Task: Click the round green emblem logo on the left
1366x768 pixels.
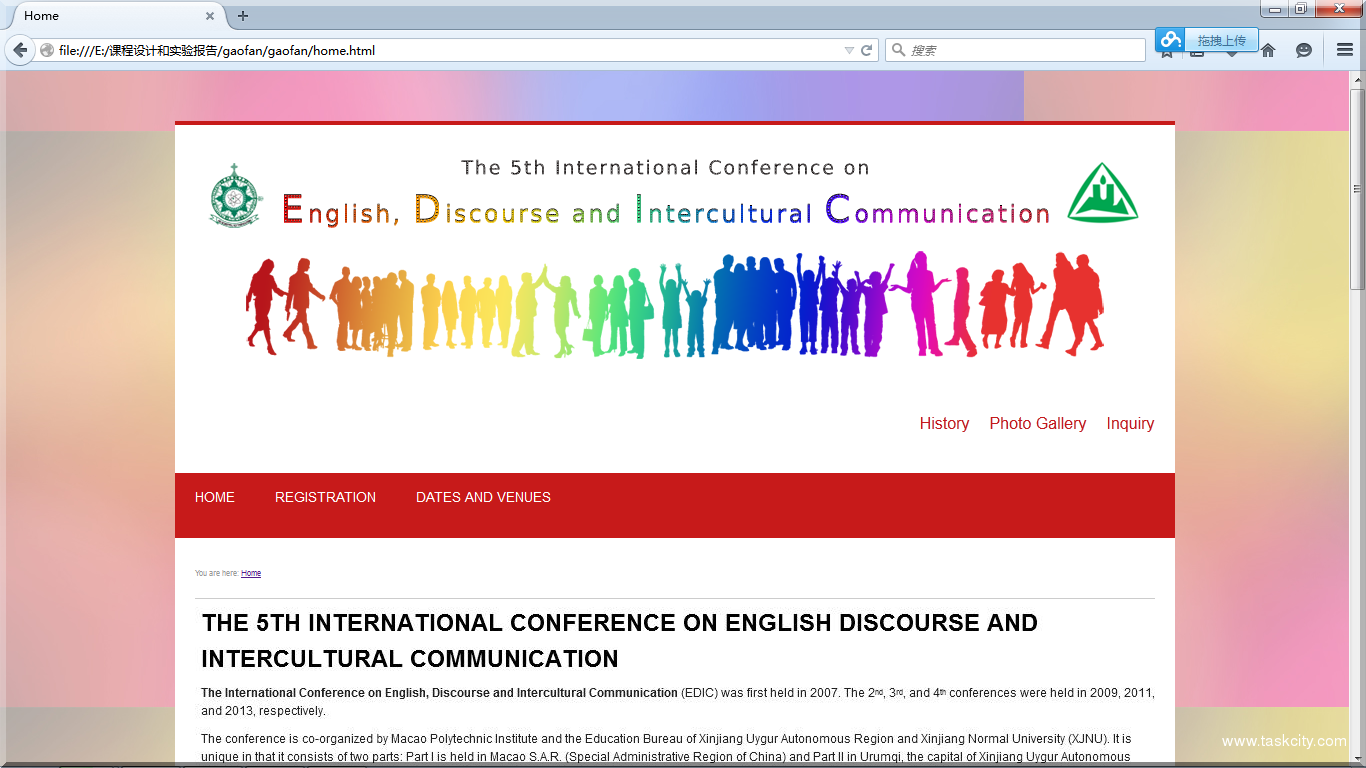Action: pyautogui.click(x=235, y=195)
